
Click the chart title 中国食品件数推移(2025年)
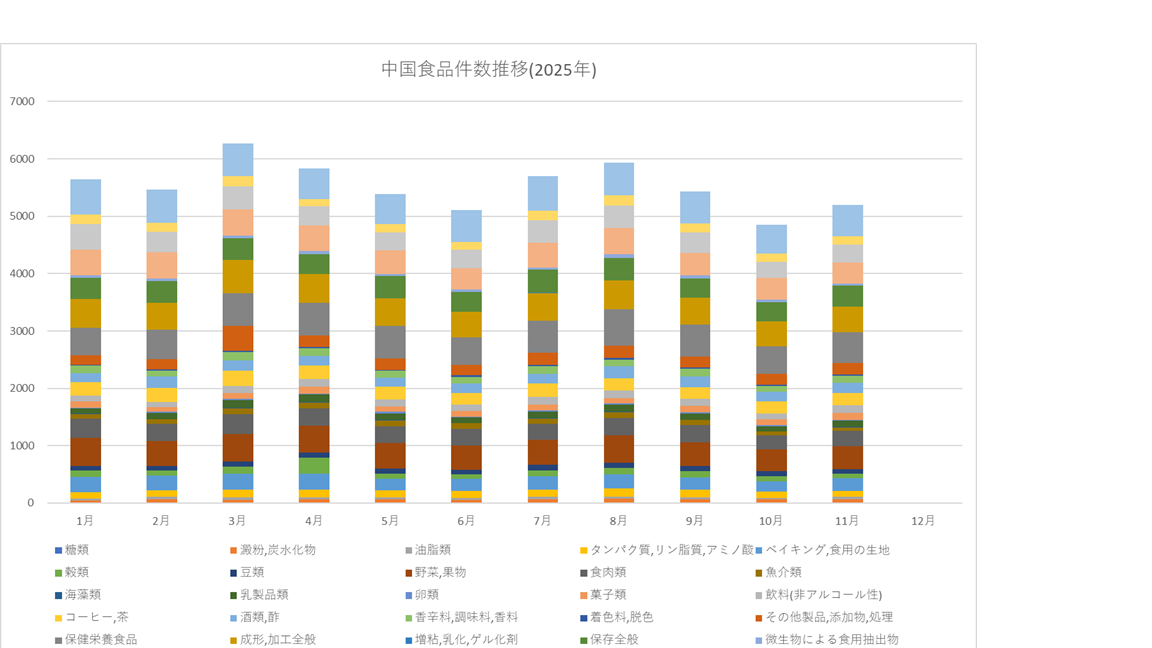tap(489, 70)
